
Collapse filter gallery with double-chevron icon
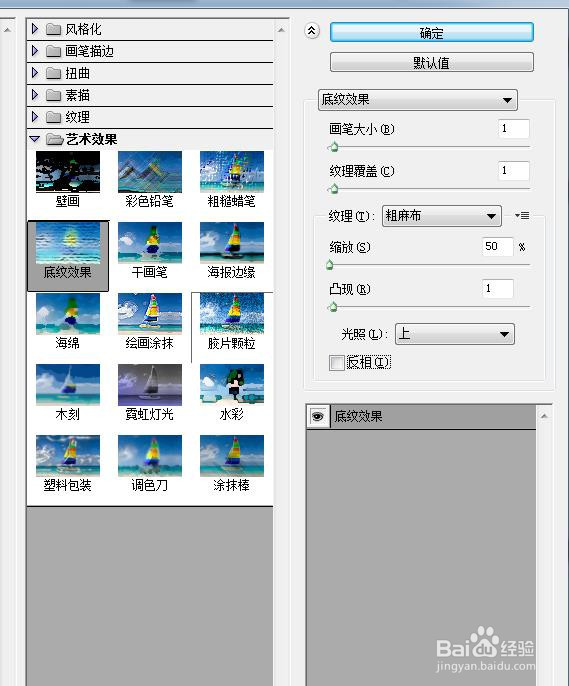click(312, 31)
